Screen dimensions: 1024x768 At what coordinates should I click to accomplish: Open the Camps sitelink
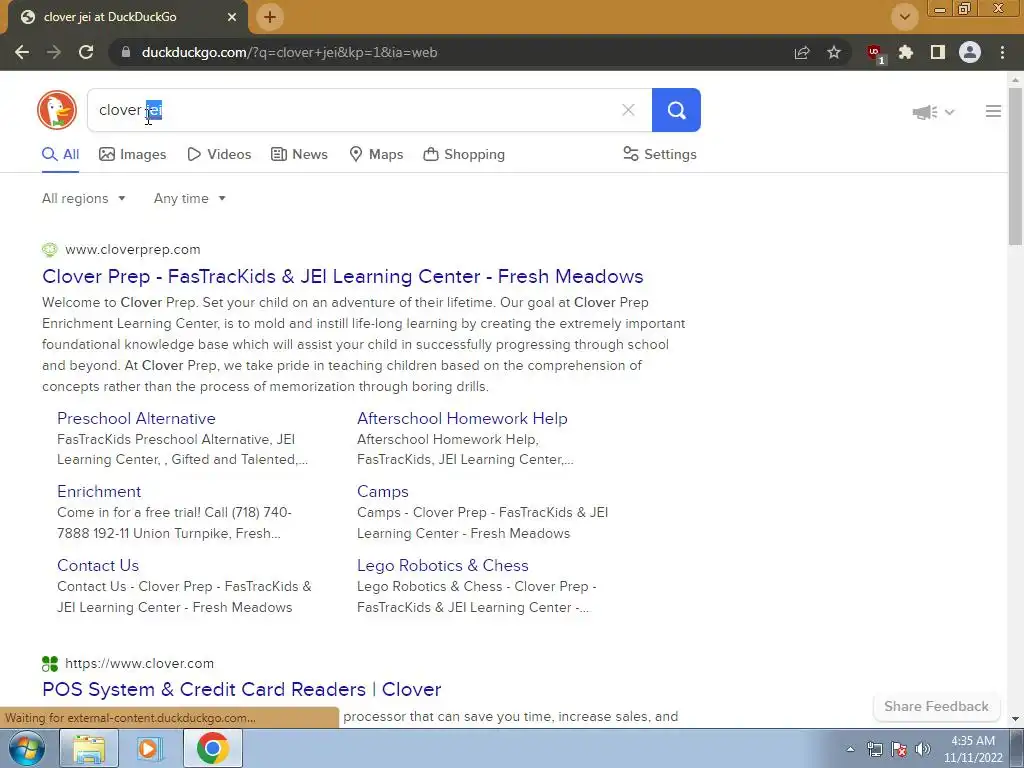(x=383, y=492)
